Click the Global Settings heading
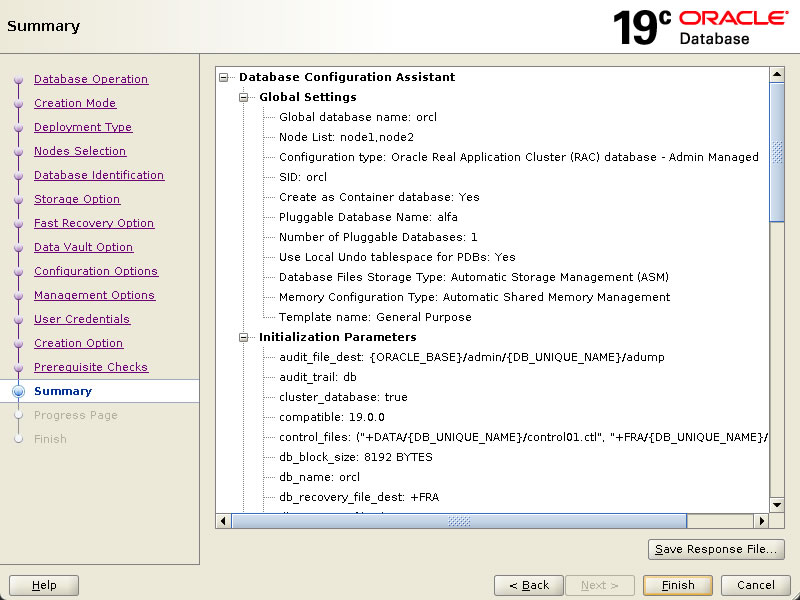 click(x=308, y=97)
